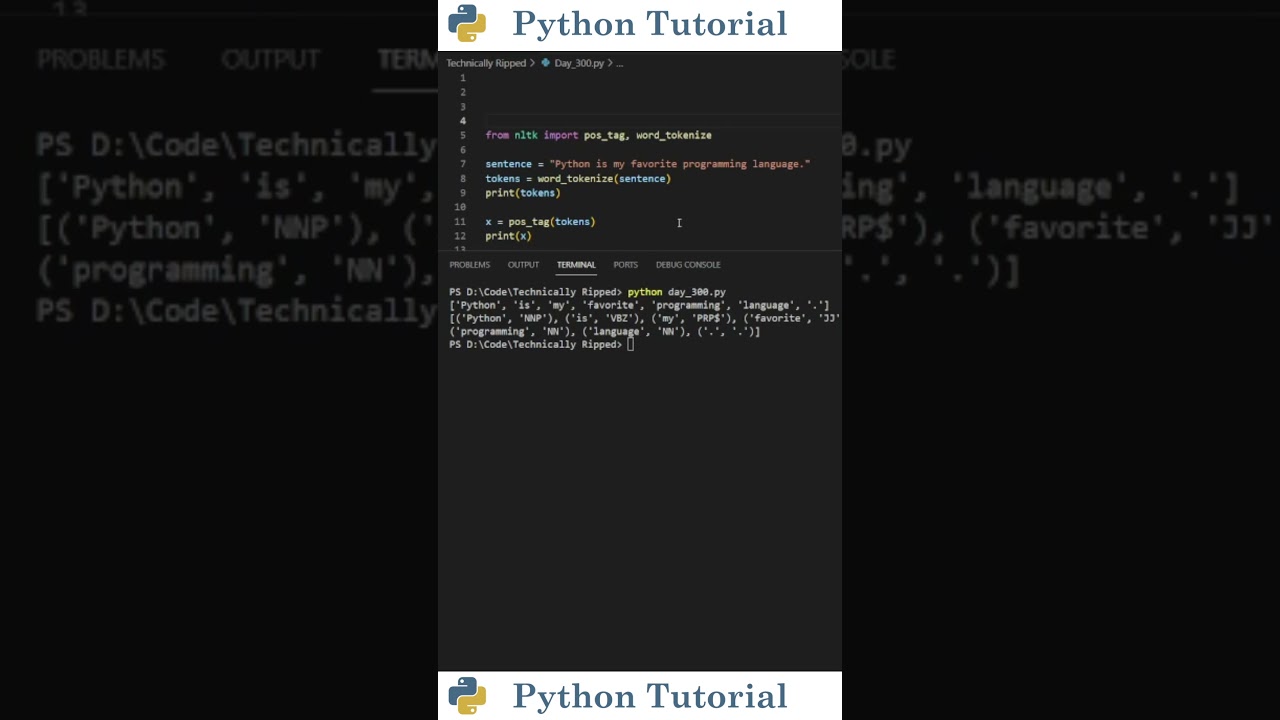Click terminal tokens list output line
This screenshot has height=720, width=1280.
(639, 305)
